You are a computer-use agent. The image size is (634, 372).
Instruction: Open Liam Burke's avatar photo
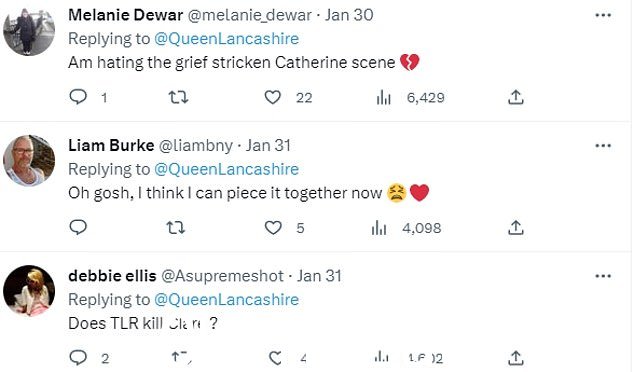(29, 161)
